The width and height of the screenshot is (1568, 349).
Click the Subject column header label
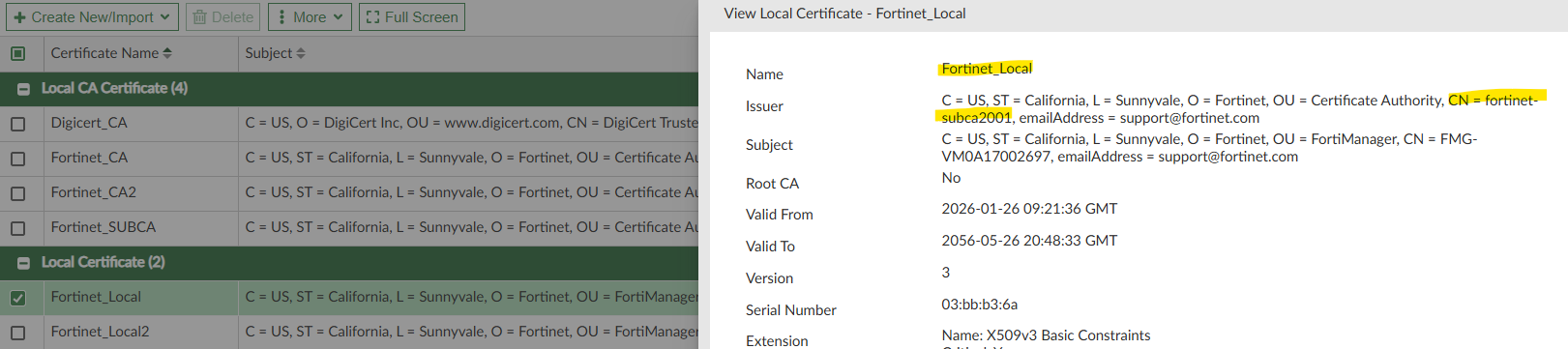click(269, 53)
